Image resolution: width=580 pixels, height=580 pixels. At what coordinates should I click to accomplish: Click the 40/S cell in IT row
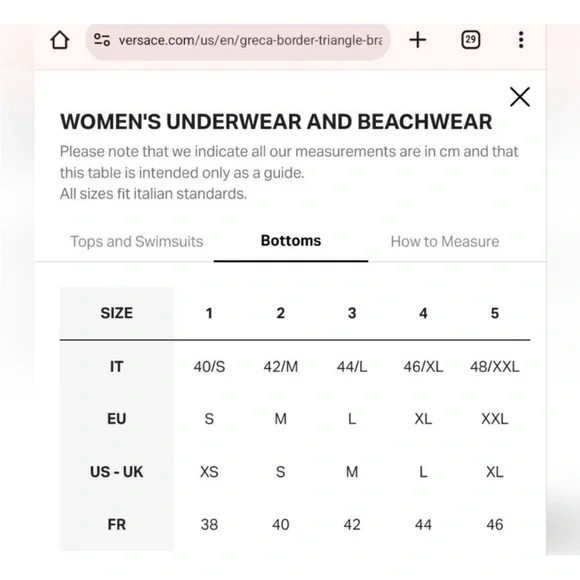click(209, 367)
